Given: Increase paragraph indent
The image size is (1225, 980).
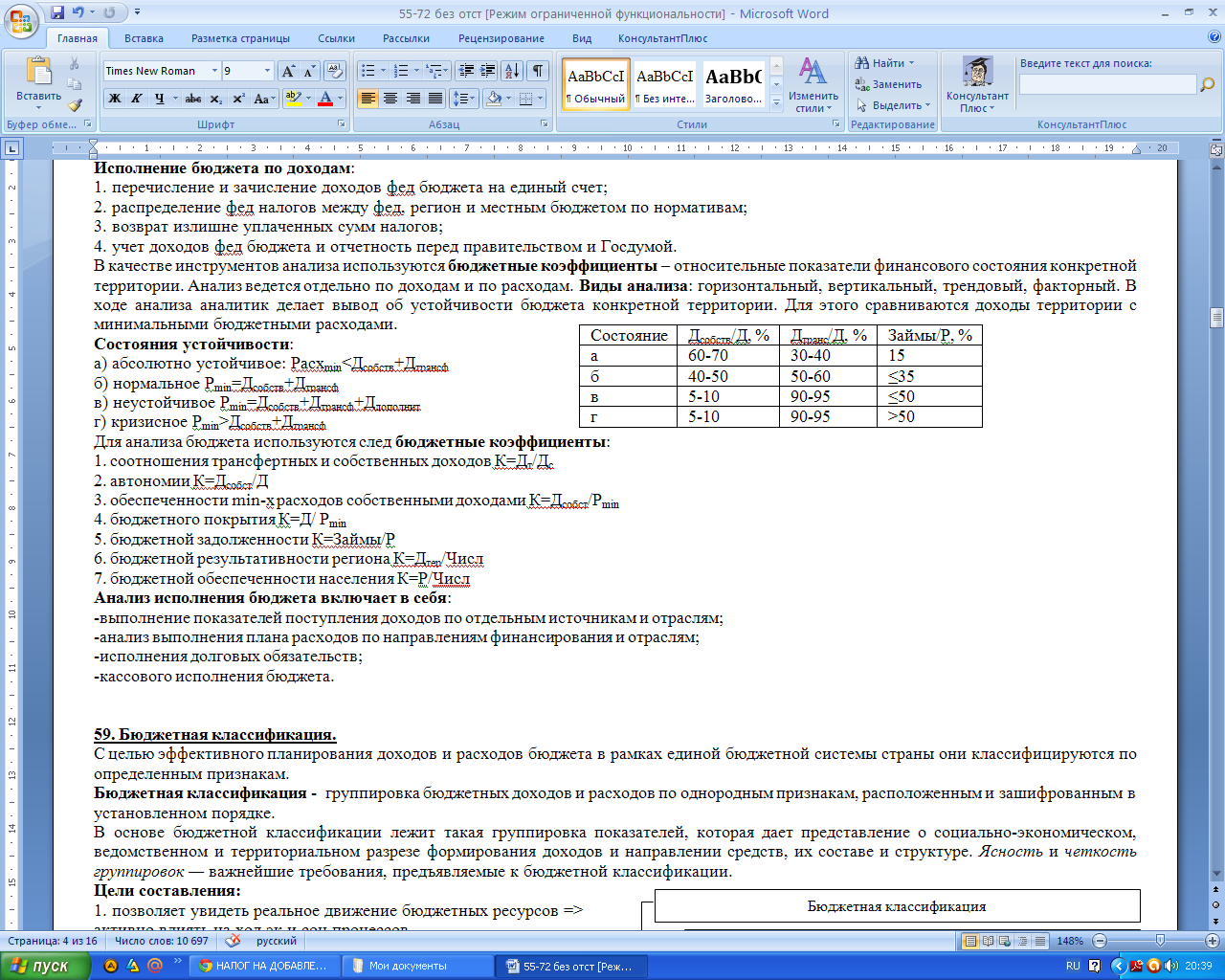Looking at the screenshot, I should [488, 71].
